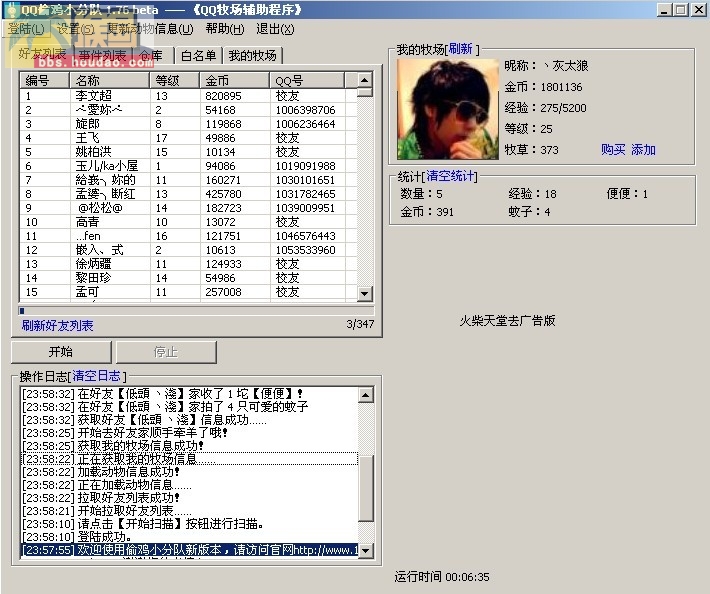Click the log scroll-down arrow
This screenshot has height=594, width=710.
pyautogui.click(x=365, y=551)
